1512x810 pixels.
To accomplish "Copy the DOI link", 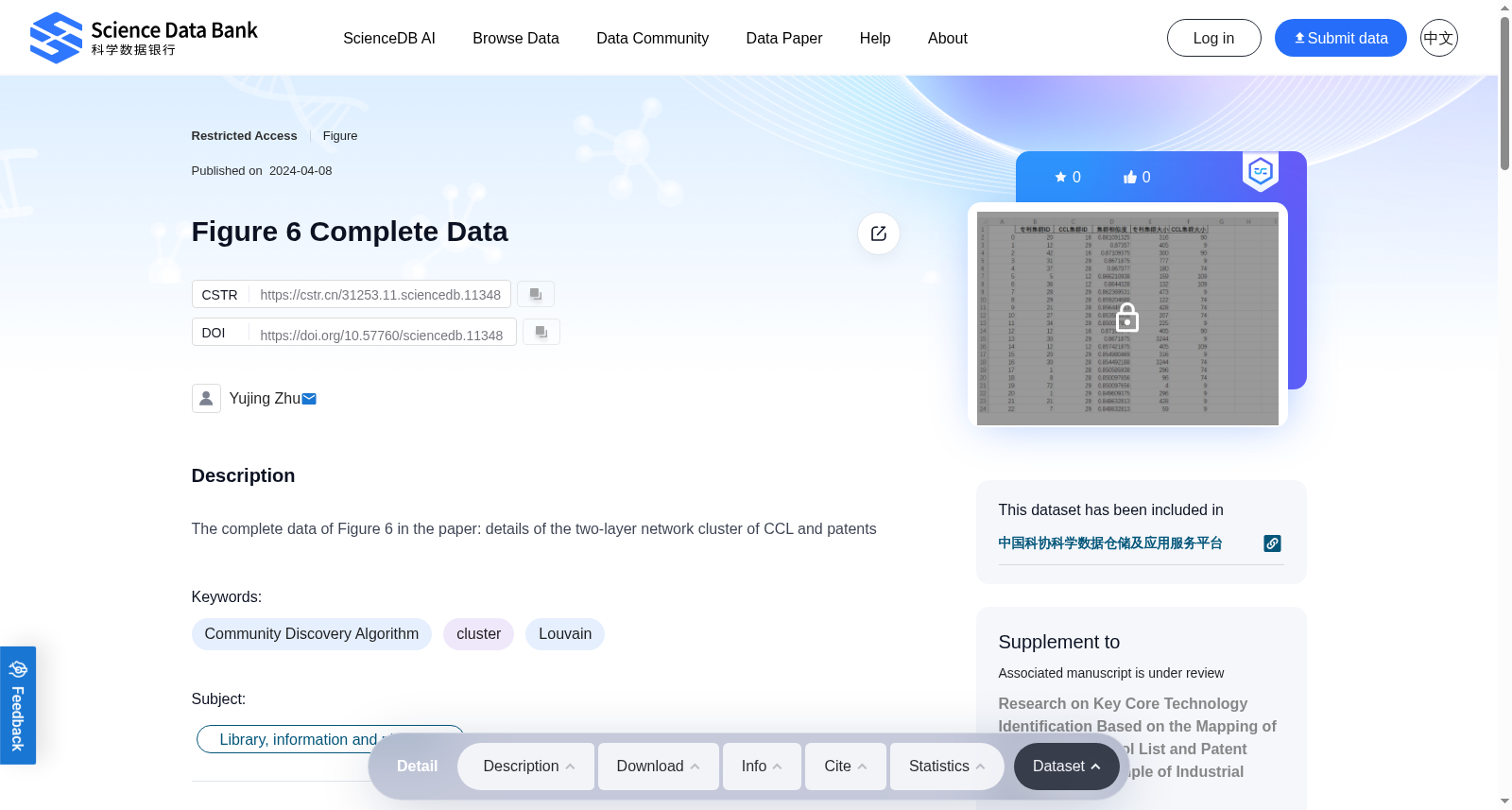I will point(541,332).
